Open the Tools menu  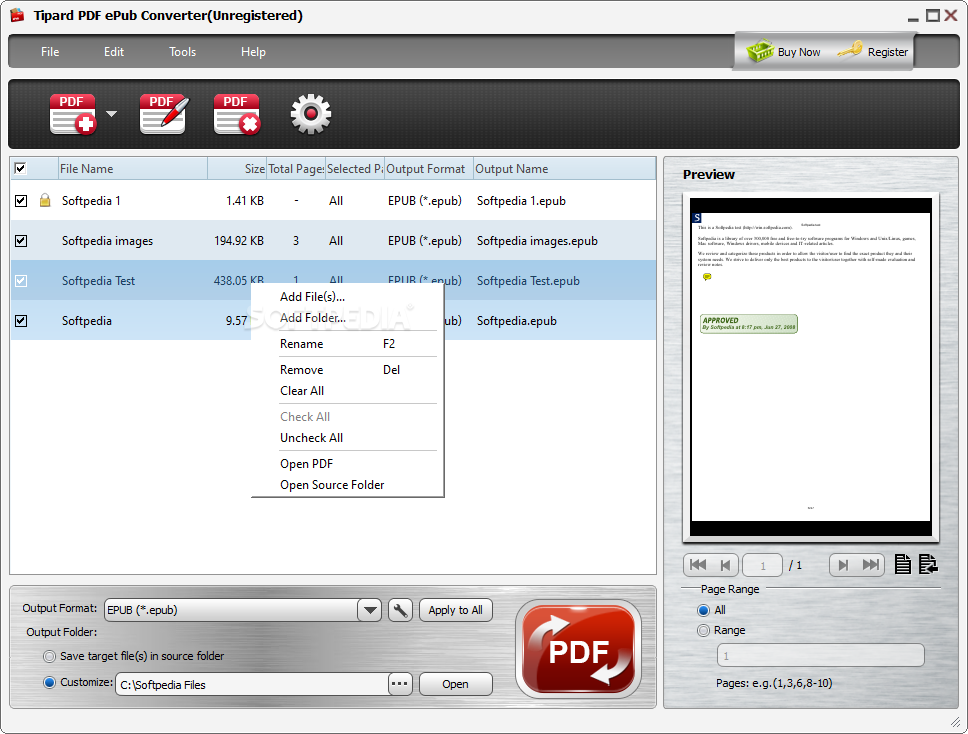(183, 52)
